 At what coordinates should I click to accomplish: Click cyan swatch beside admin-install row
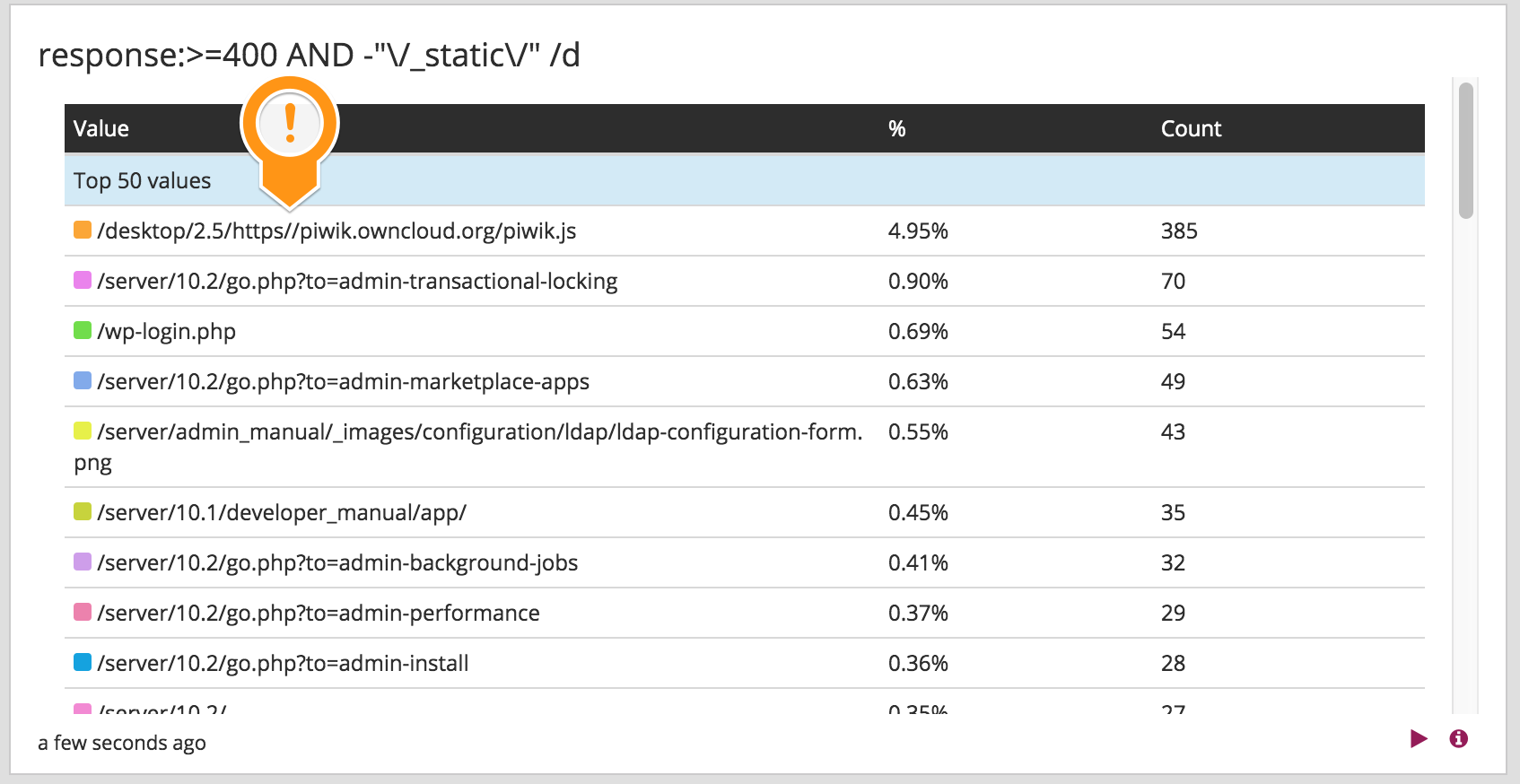click(x=83, y=662)
